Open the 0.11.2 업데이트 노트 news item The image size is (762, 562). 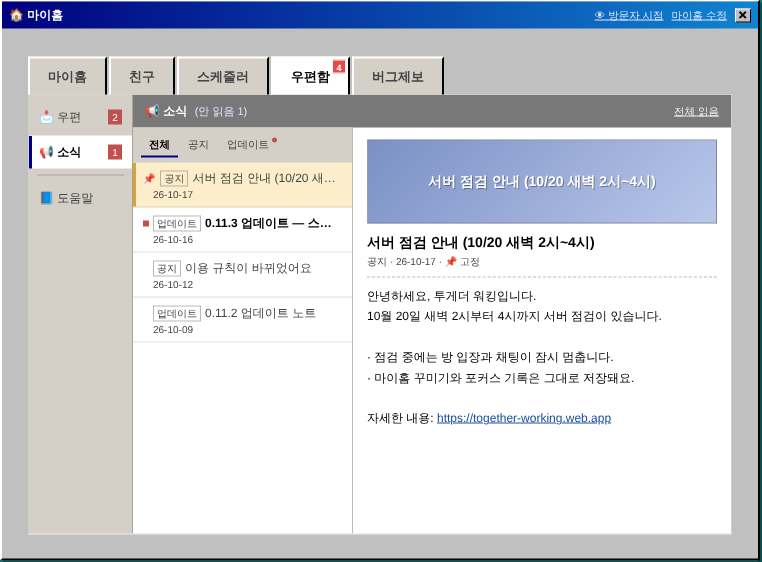pos(242,320)
